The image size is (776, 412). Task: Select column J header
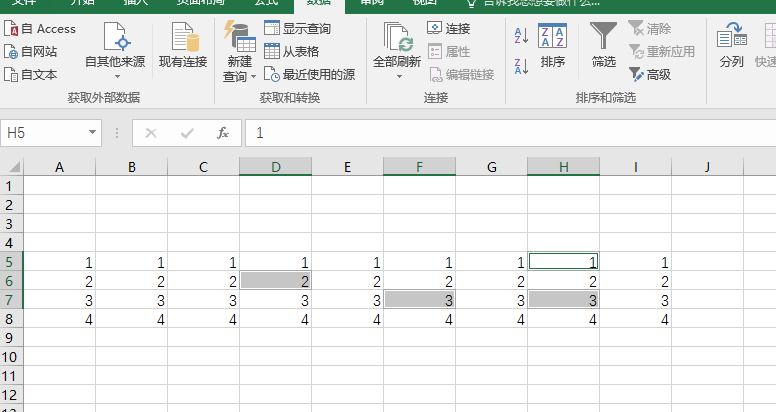pyautogui.click(x=708, y=167)
